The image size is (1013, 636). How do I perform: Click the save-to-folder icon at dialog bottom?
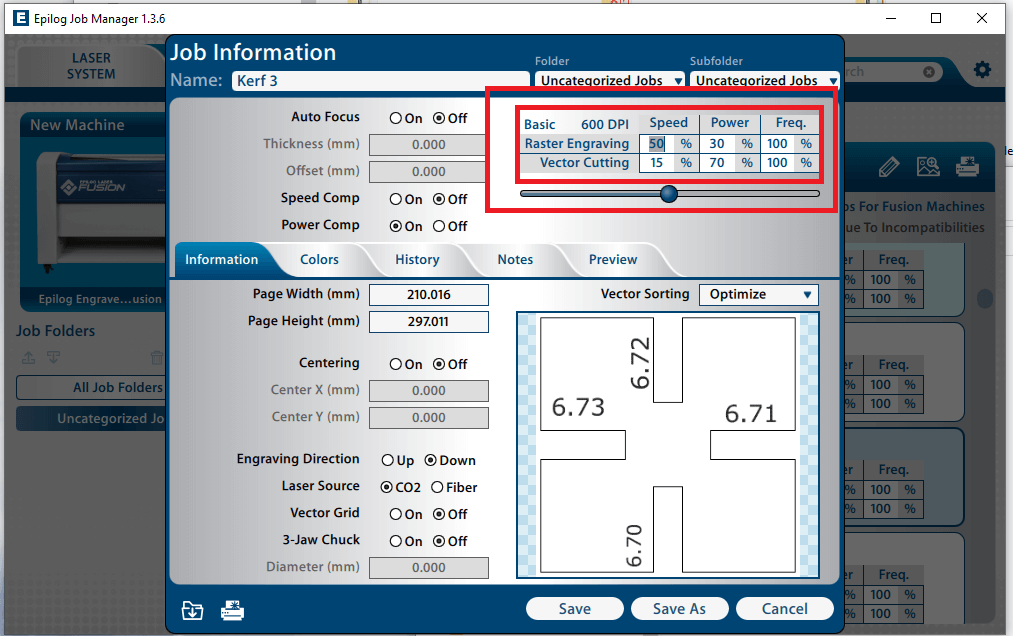[193, 610]
